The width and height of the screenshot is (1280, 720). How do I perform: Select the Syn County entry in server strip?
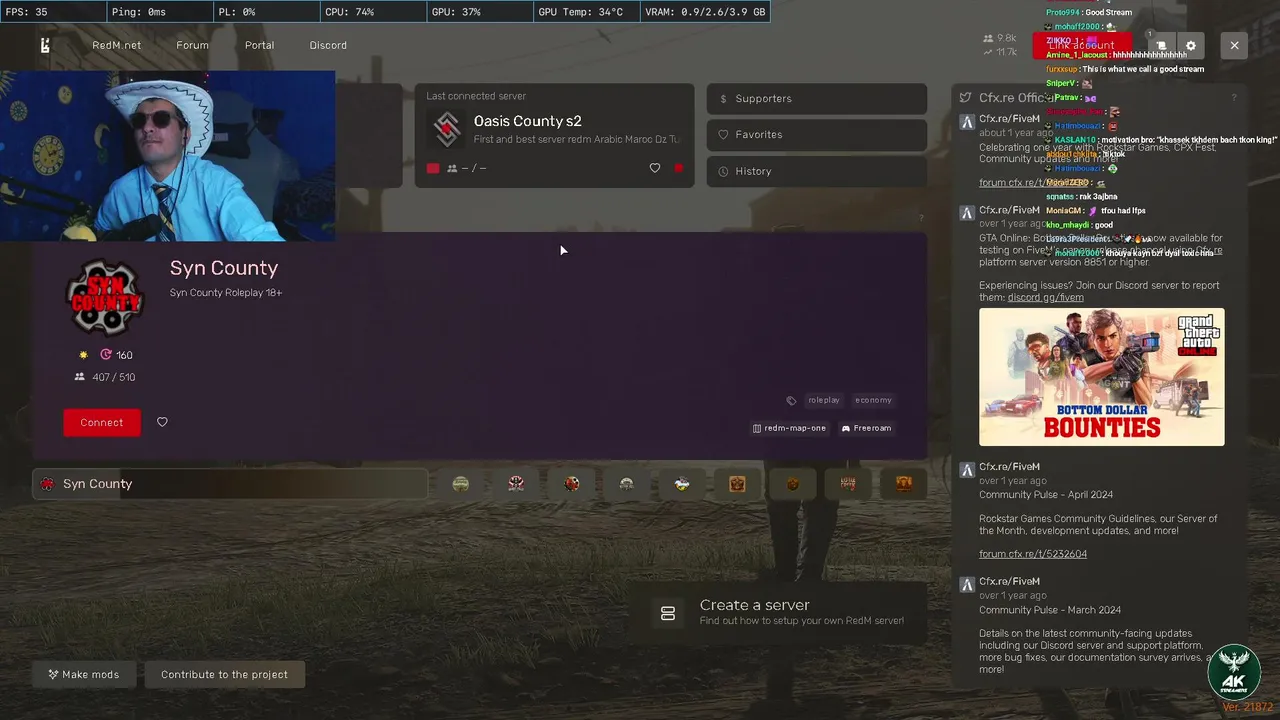(x=230, y=484)
